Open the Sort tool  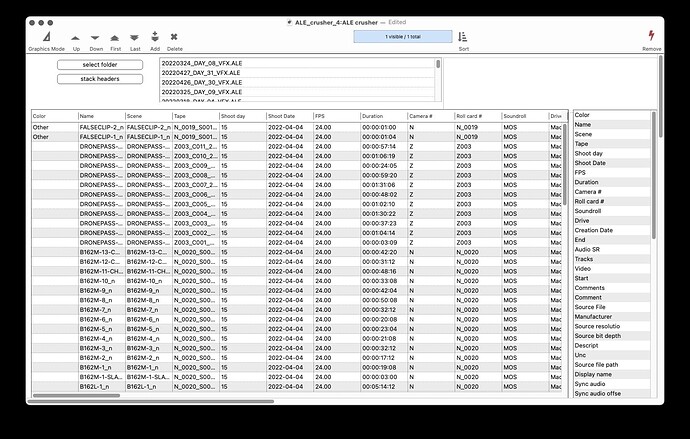point(463,37)
